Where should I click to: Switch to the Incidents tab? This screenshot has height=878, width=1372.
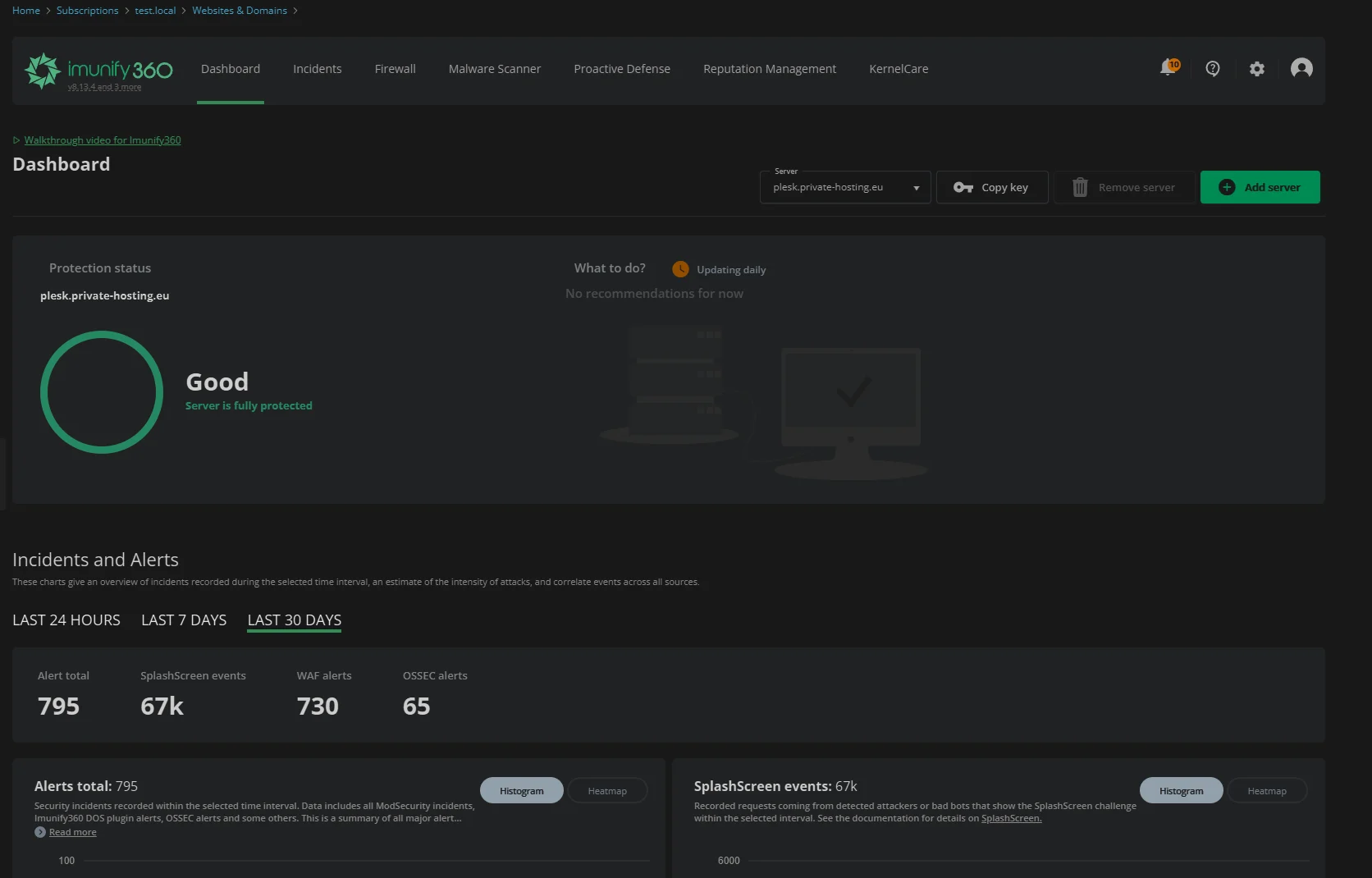[318, 69]
